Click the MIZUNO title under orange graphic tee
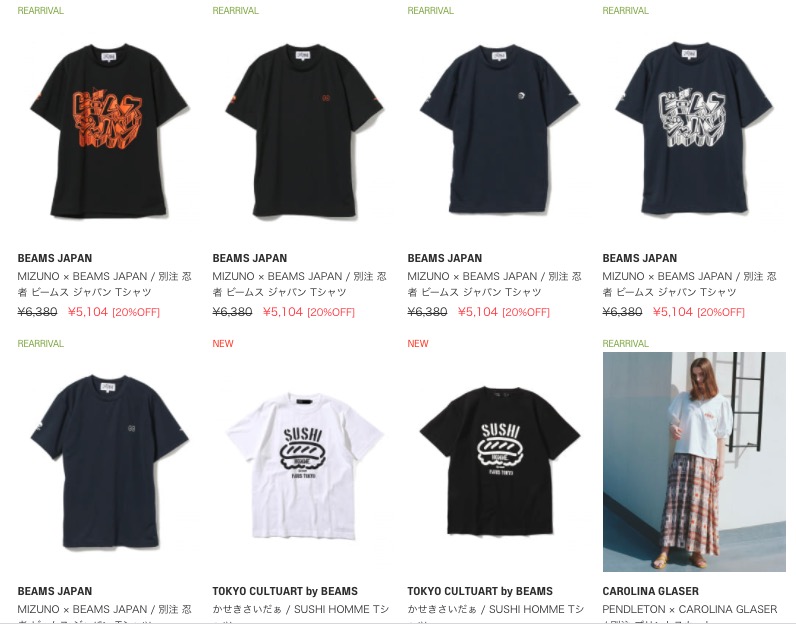796x625 pixels. coord(105,284)
